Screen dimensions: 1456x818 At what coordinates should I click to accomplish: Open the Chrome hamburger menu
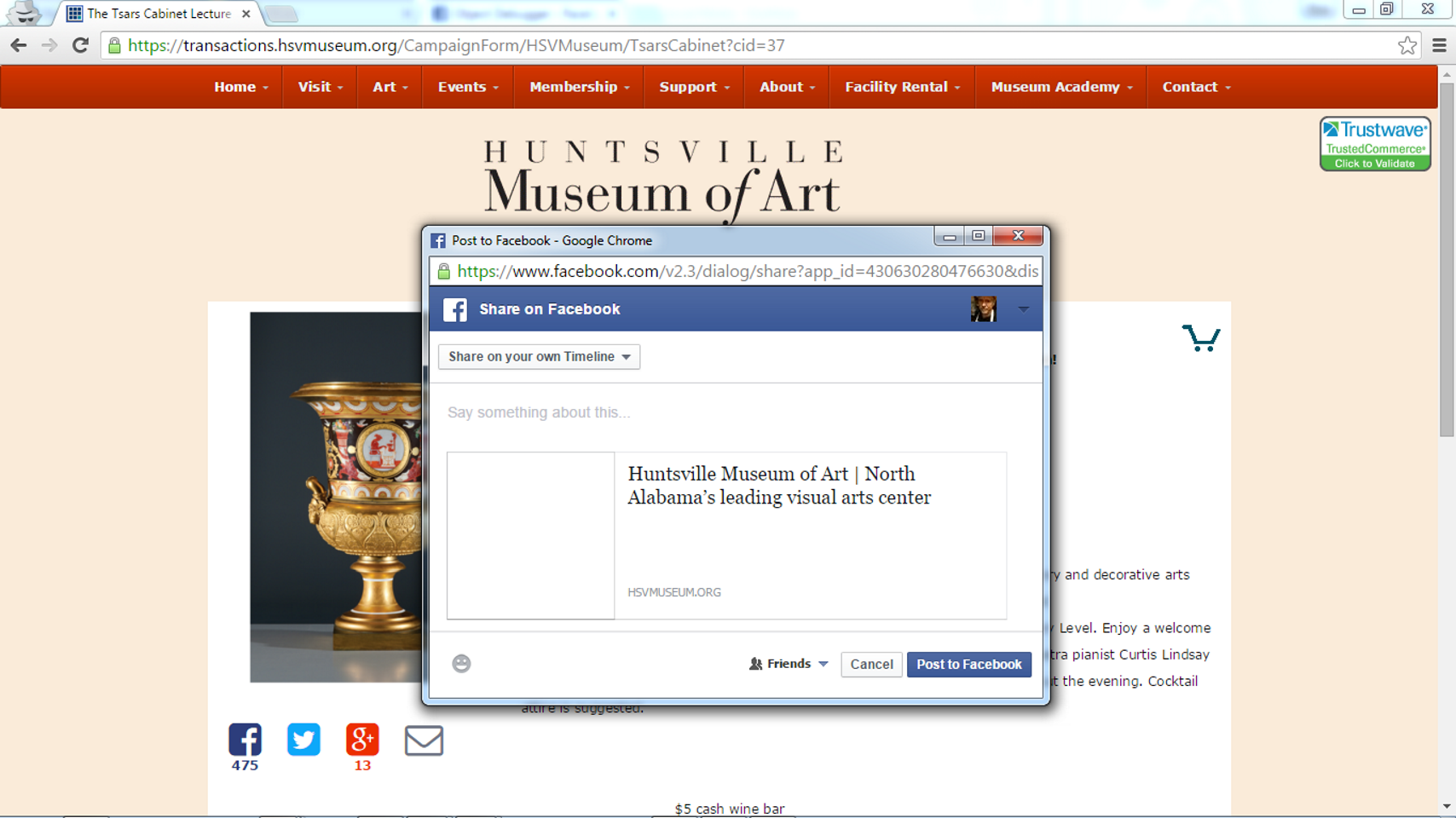pos(1439,45)
